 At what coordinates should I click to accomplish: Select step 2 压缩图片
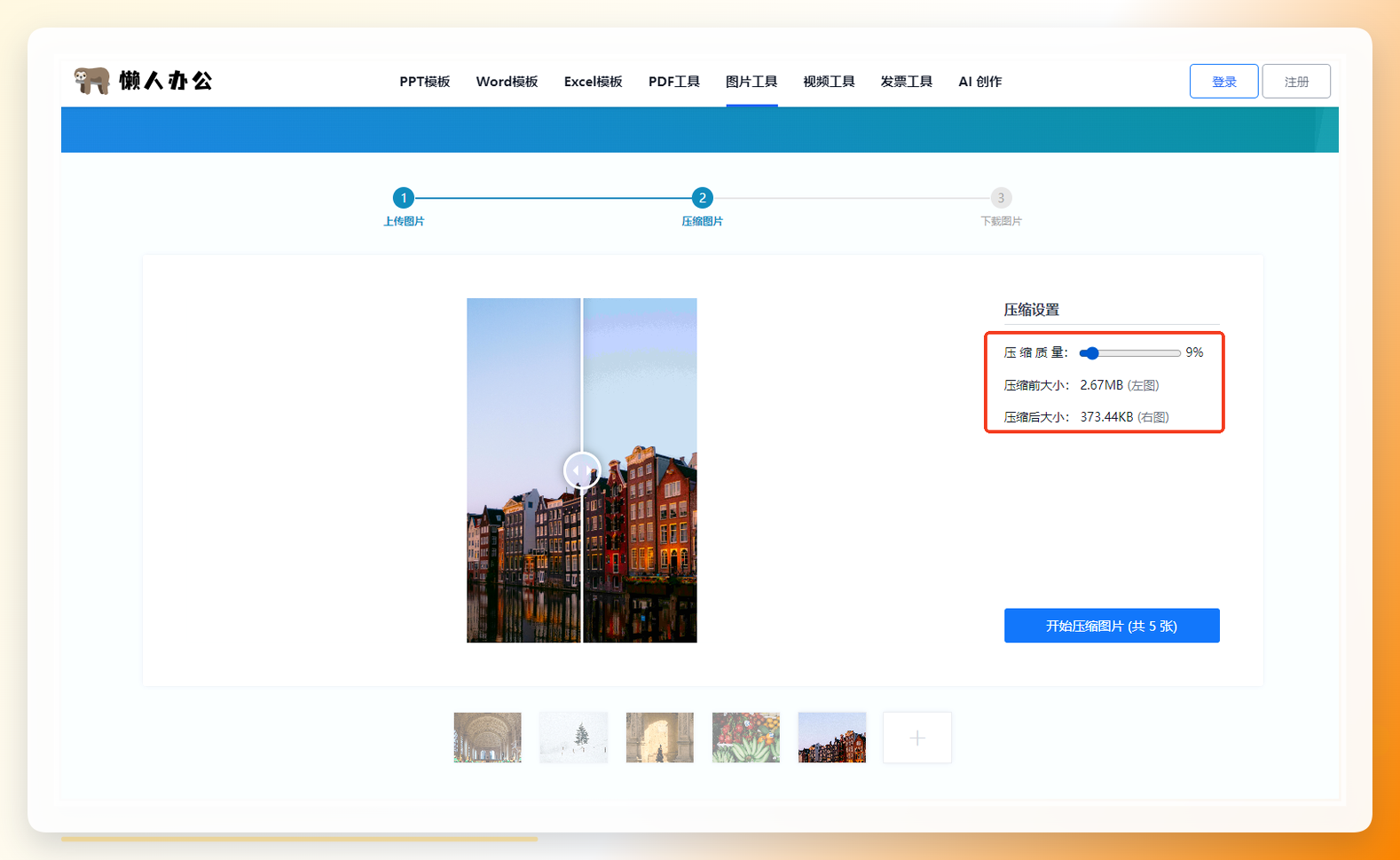tap(702, 198)
